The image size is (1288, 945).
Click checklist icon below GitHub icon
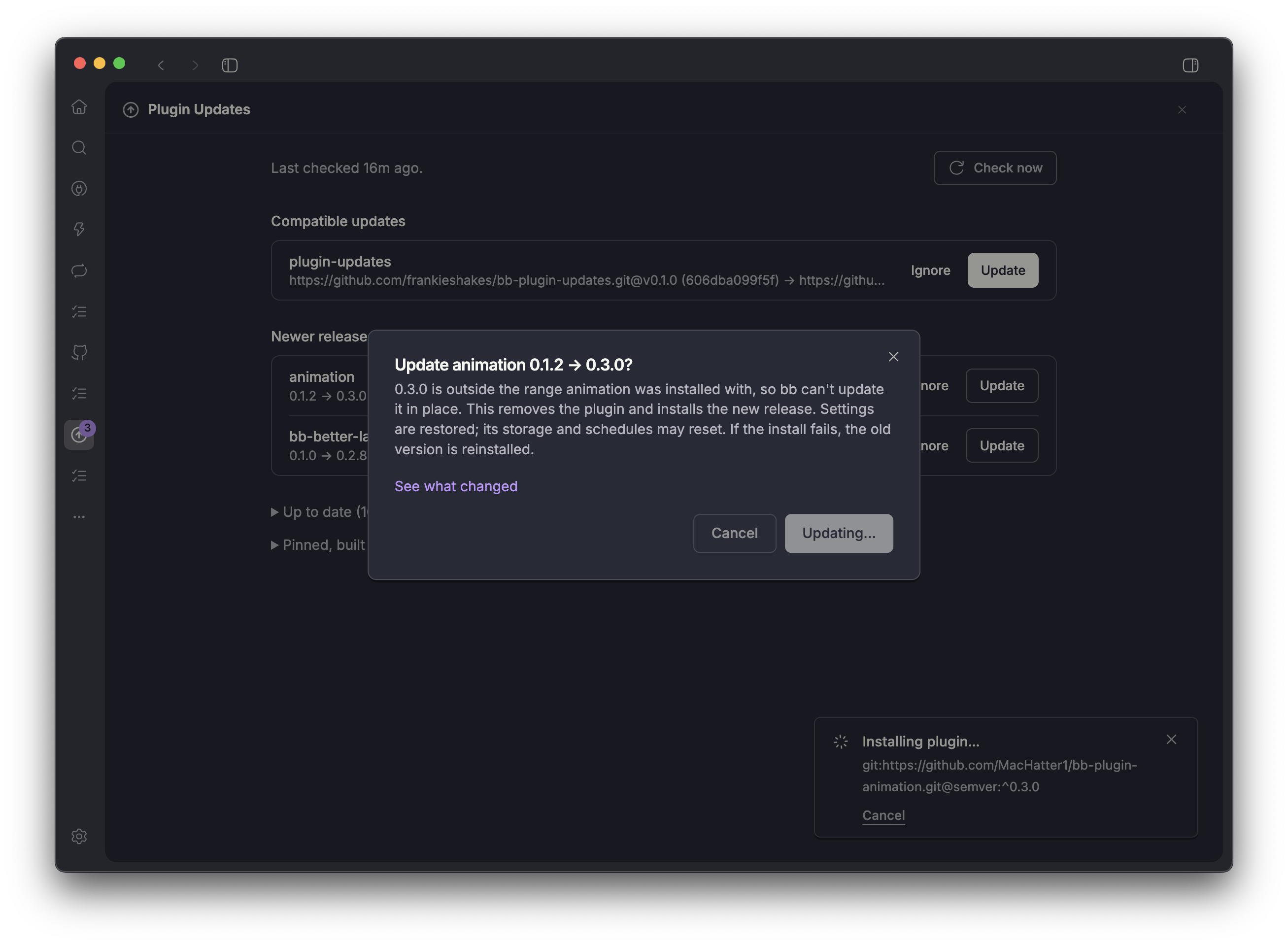pyautogui.click(x=79, y=394)
